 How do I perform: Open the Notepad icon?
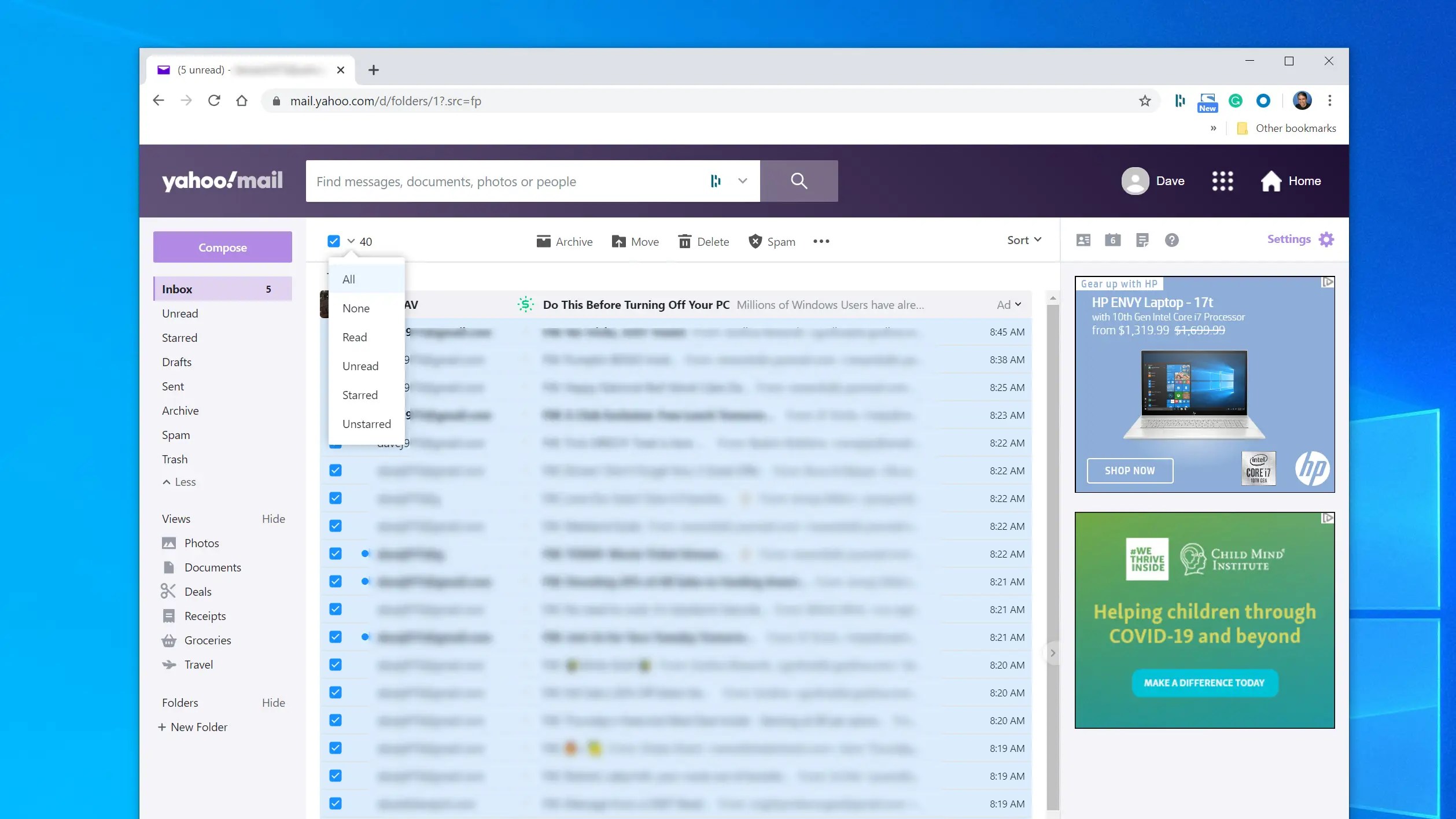(1142, 240)
